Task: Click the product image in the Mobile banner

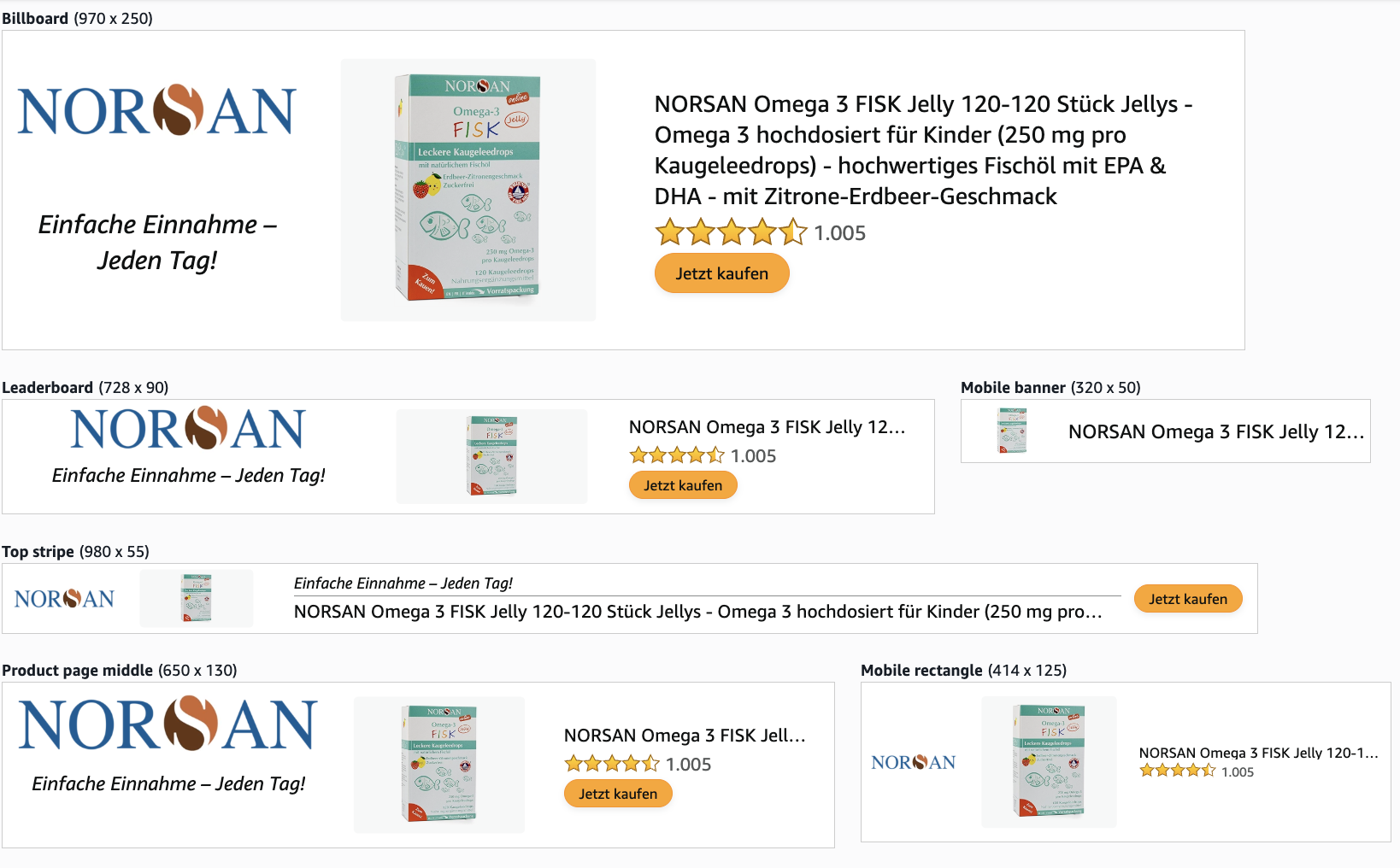Action: point(1013,431)
